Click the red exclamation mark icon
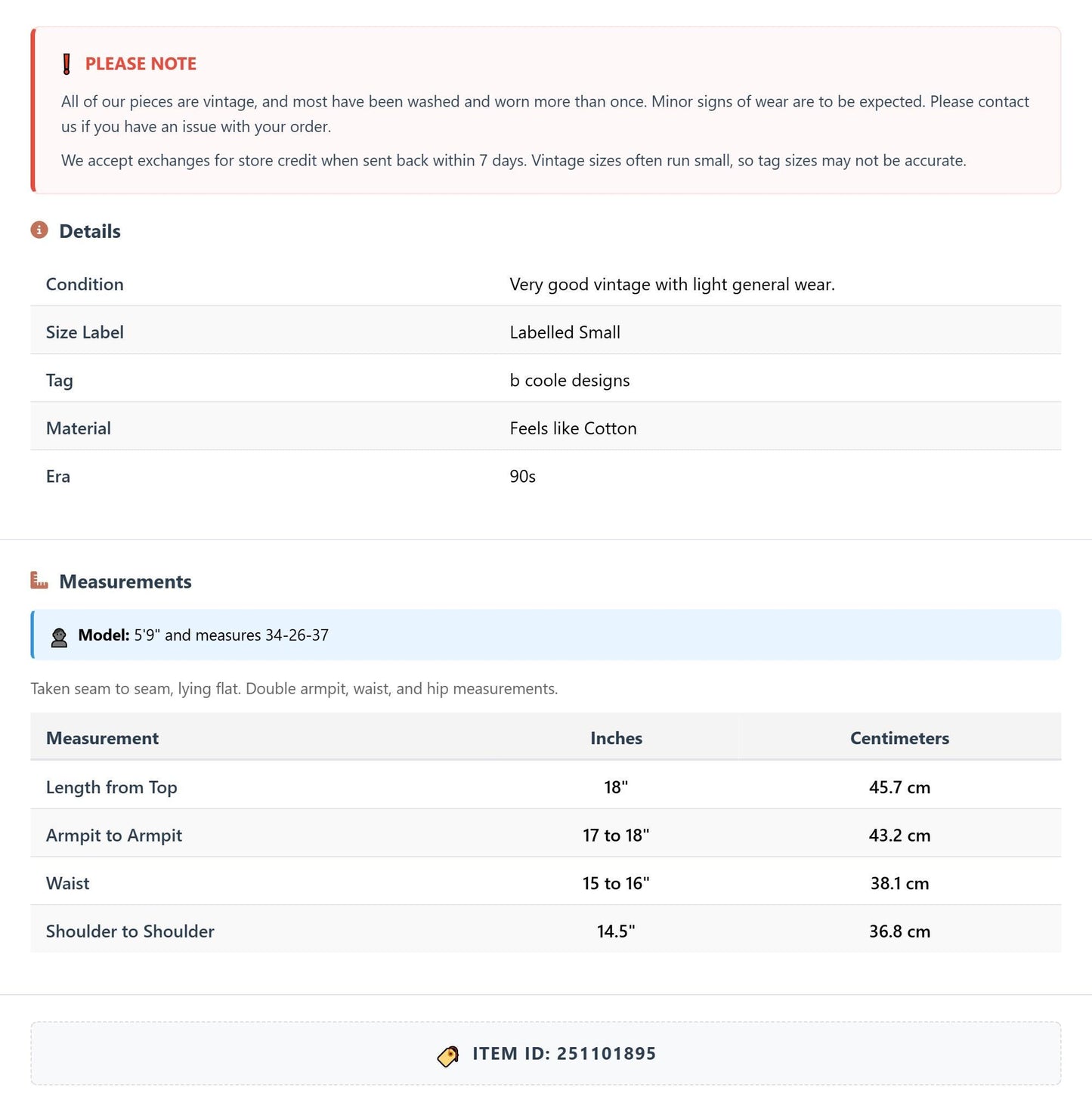Screen dimensions: 1092x1112 [x=67, y=64]
